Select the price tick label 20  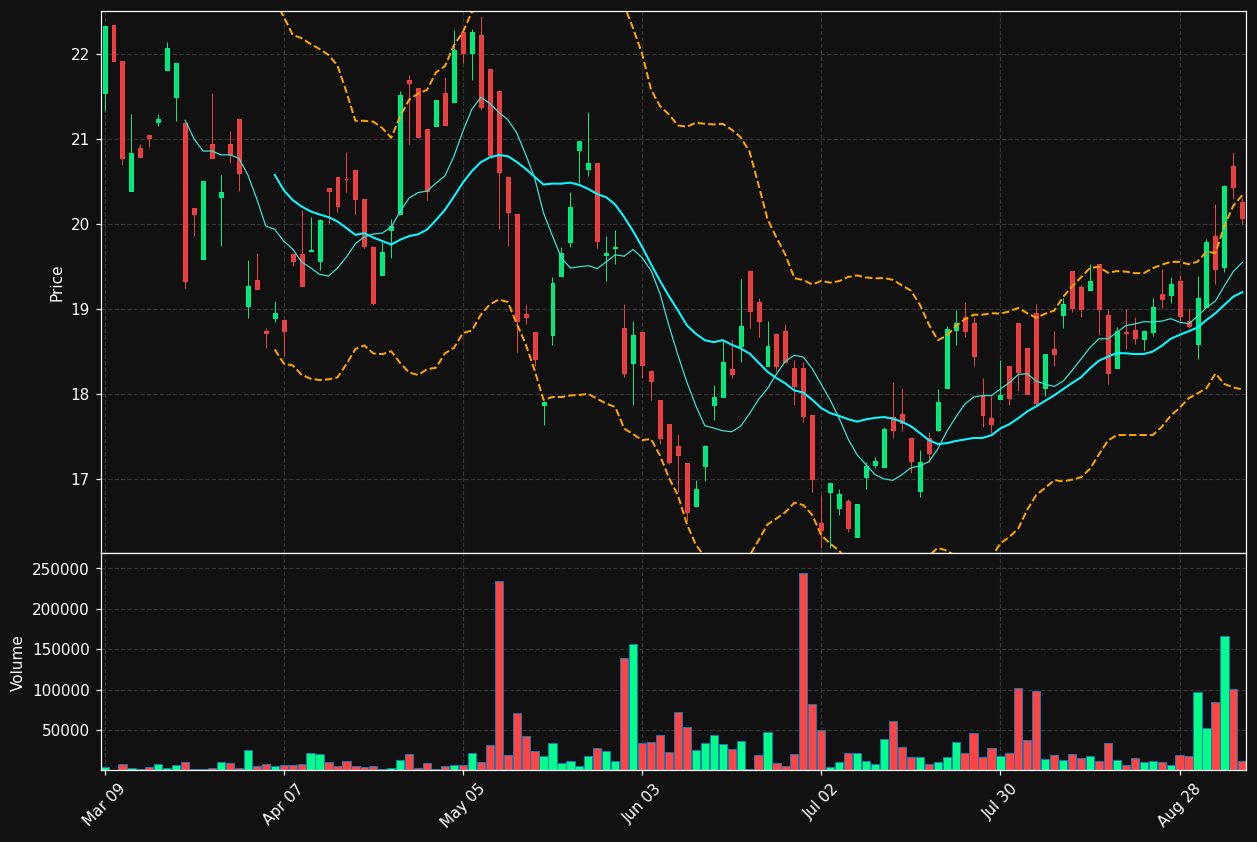pyautogui.click(x=79, y=224)
